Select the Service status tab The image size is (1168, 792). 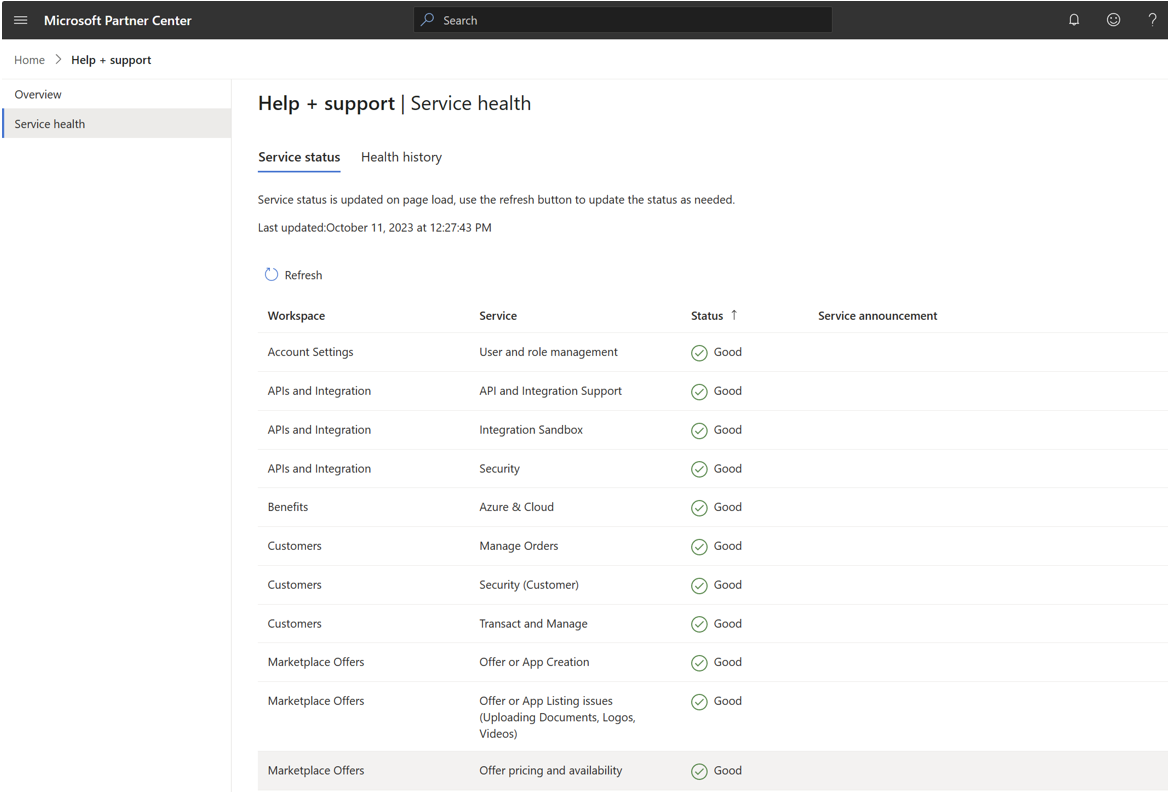299,157
